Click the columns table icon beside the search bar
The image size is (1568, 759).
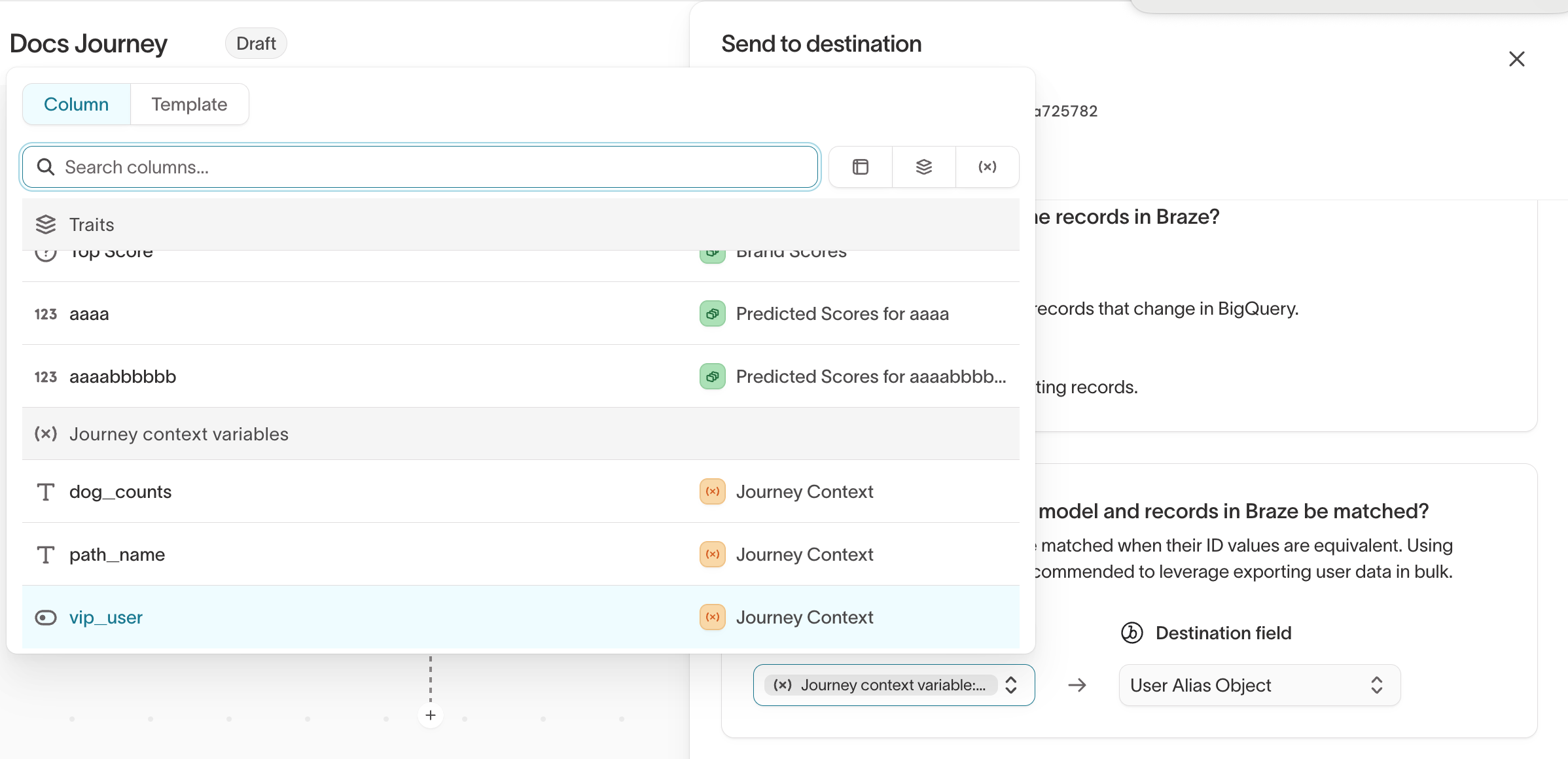[859, 167]
